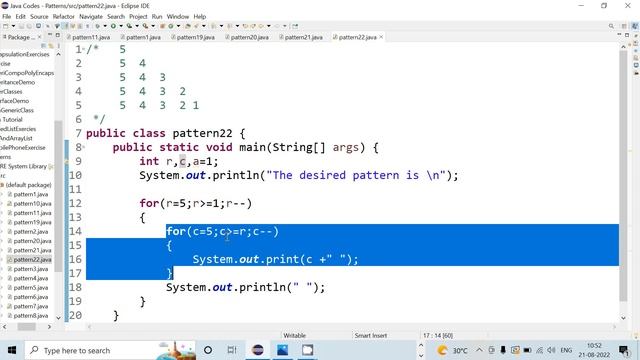This screenshot has width=640, height=360.
Task: Click the green Run icon
Action: (x=113, y=26)
